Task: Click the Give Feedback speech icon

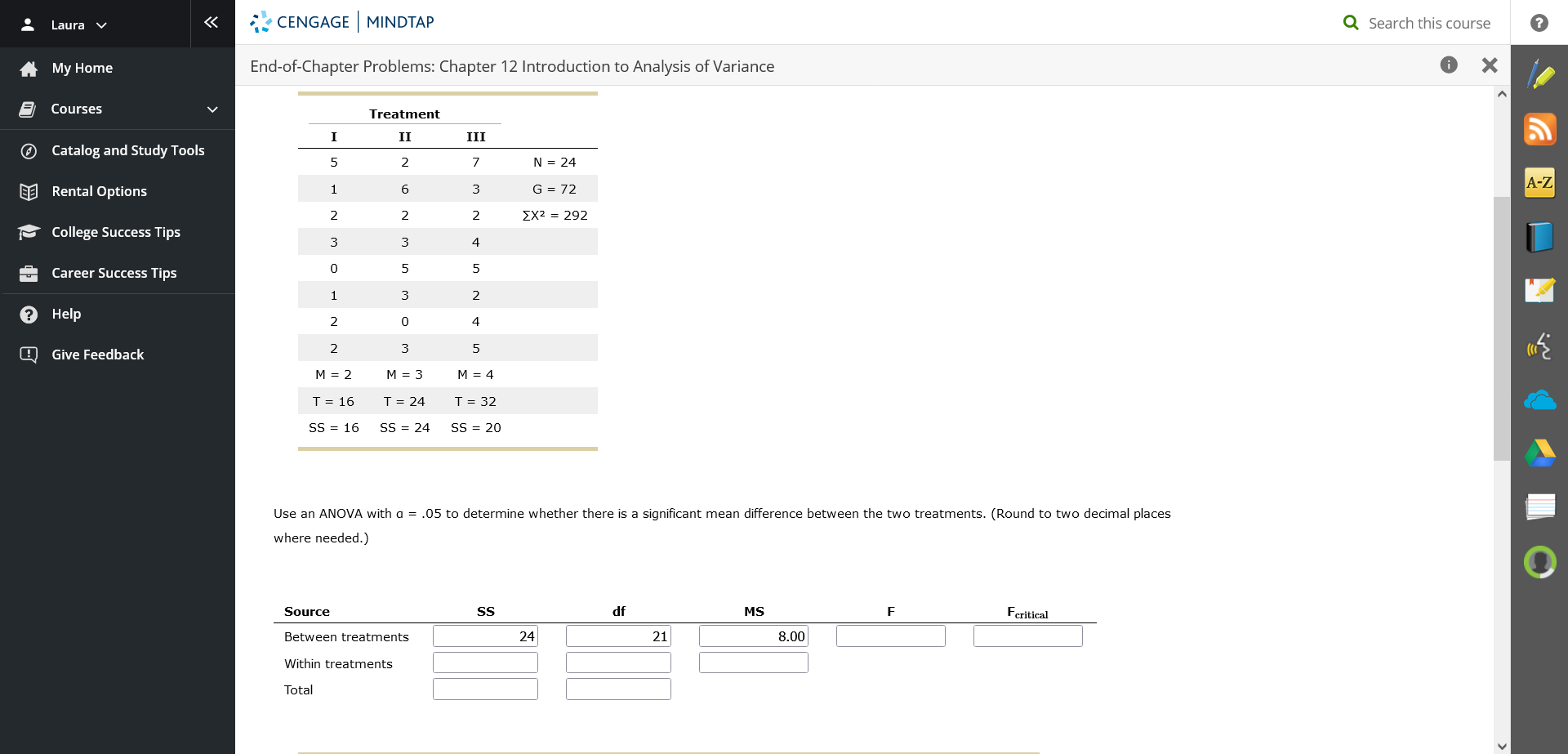Action: pos(29,355)
